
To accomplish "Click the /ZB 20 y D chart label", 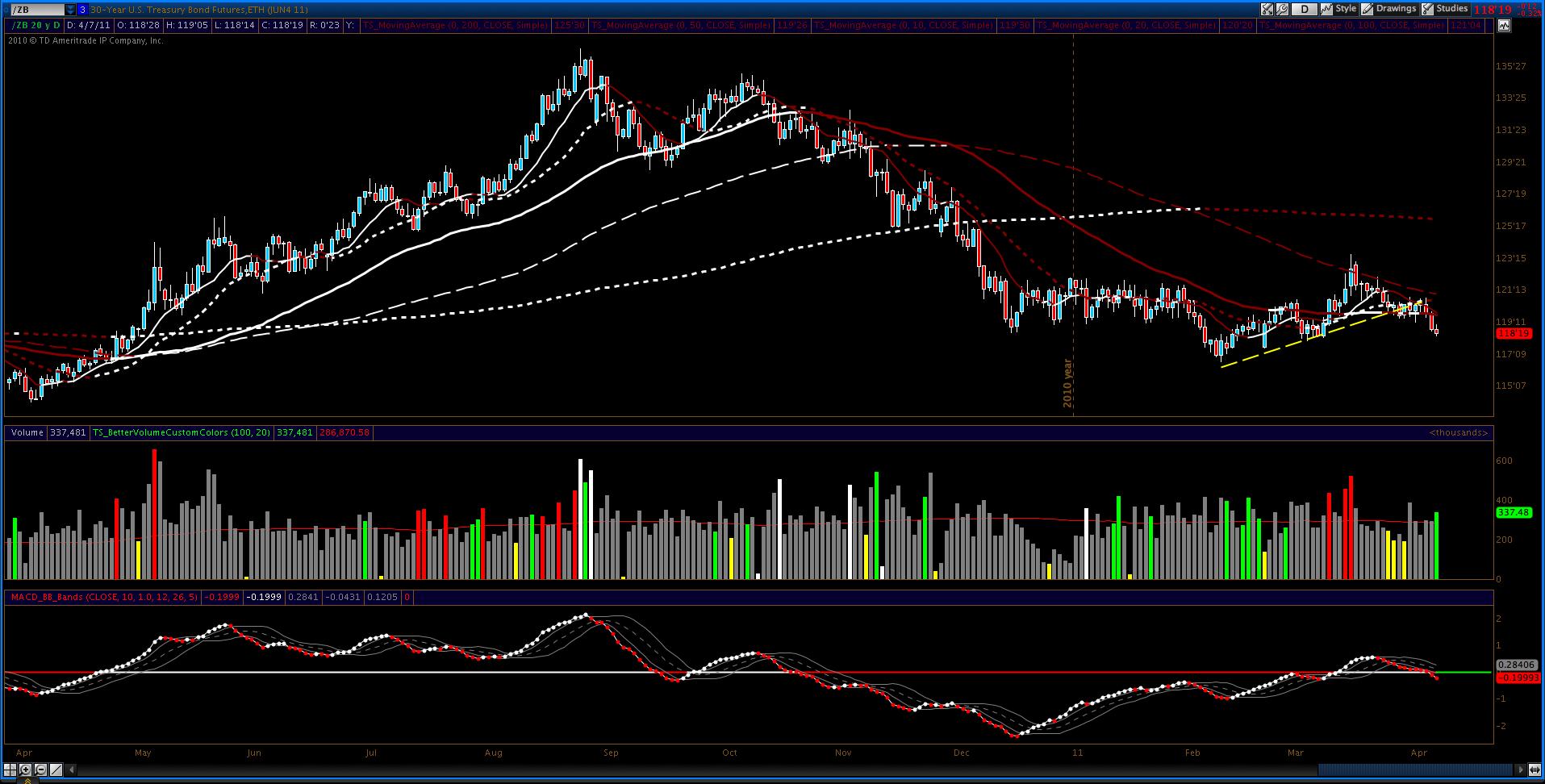I will (35, 26).
